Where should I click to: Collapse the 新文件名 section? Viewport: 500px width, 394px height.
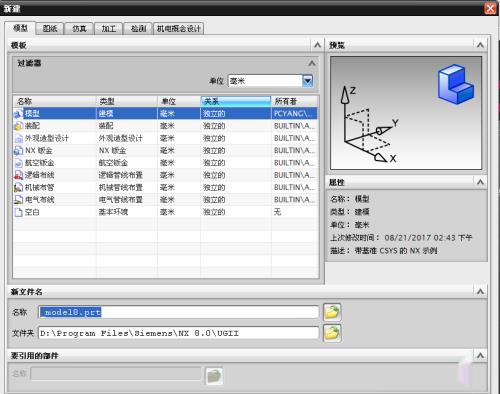point(480,292)
